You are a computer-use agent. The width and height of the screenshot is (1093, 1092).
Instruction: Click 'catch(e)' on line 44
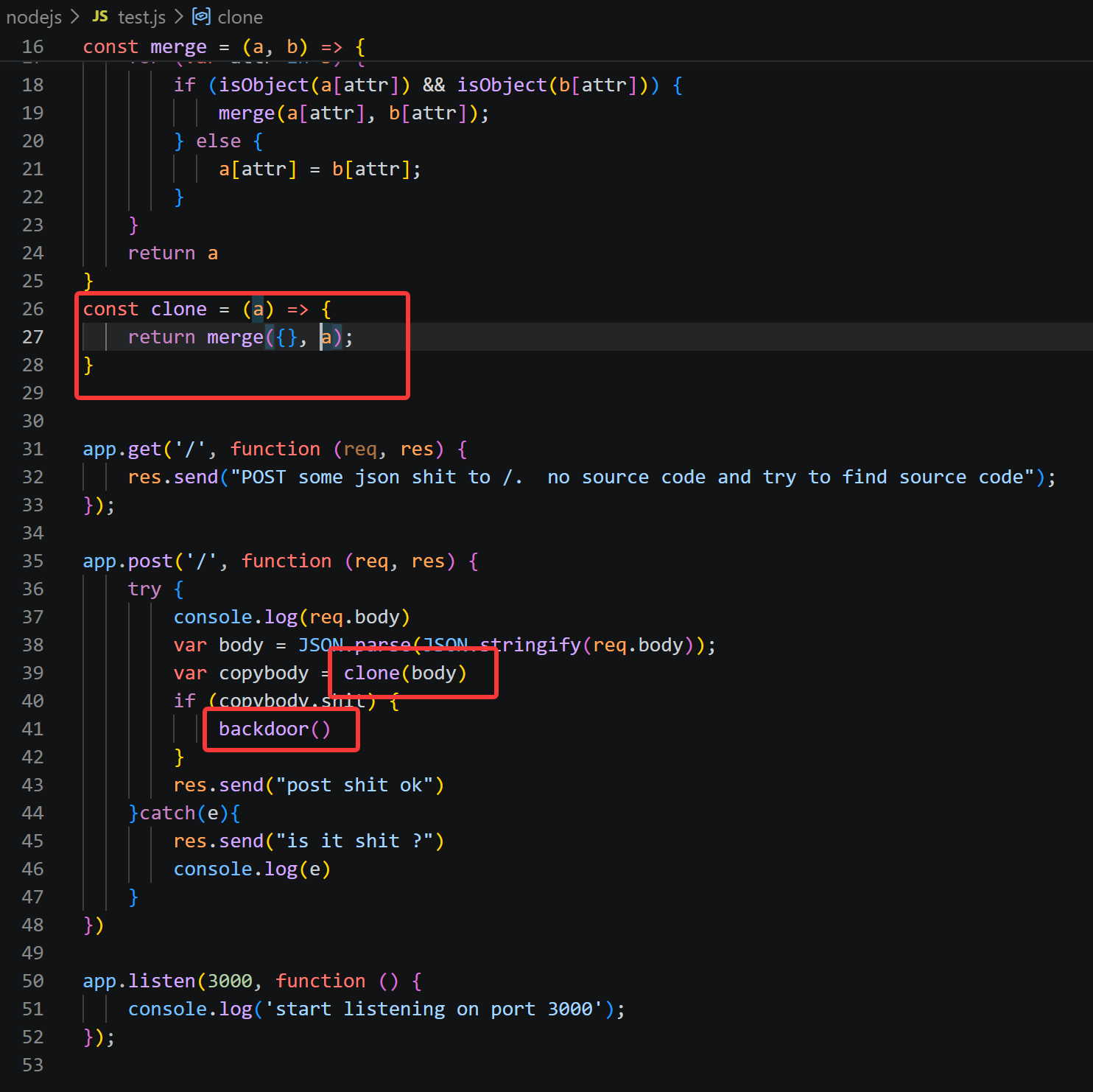click(x=184, y=813)
